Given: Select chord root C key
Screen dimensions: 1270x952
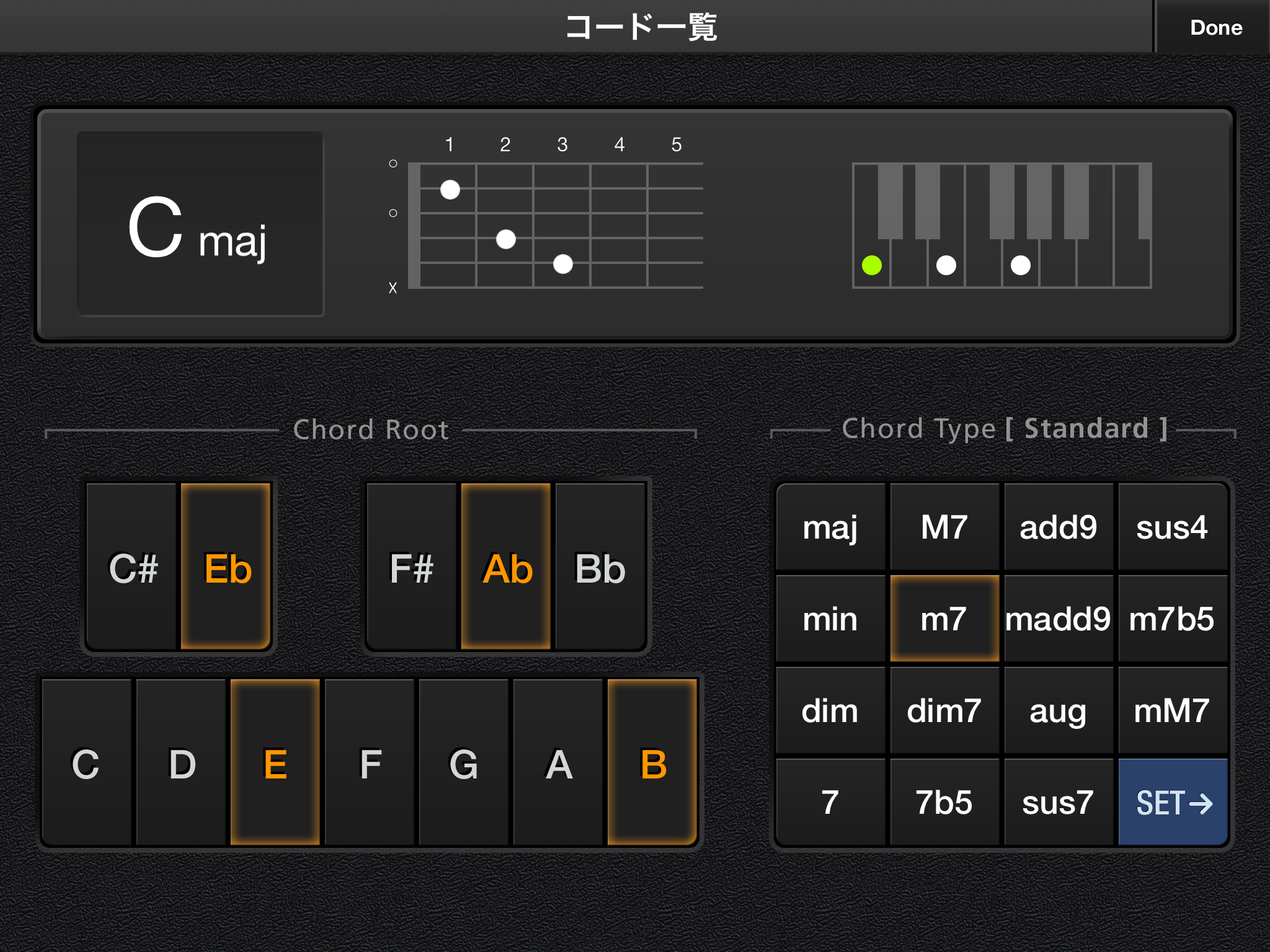Looking at the screenshot, I should 87,763.
